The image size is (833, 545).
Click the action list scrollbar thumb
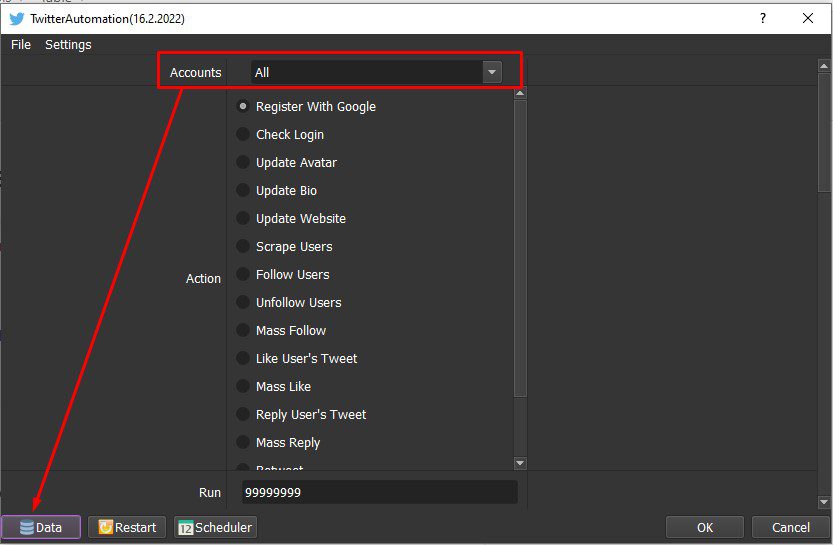pyautogui.click(x=520, y=248)
